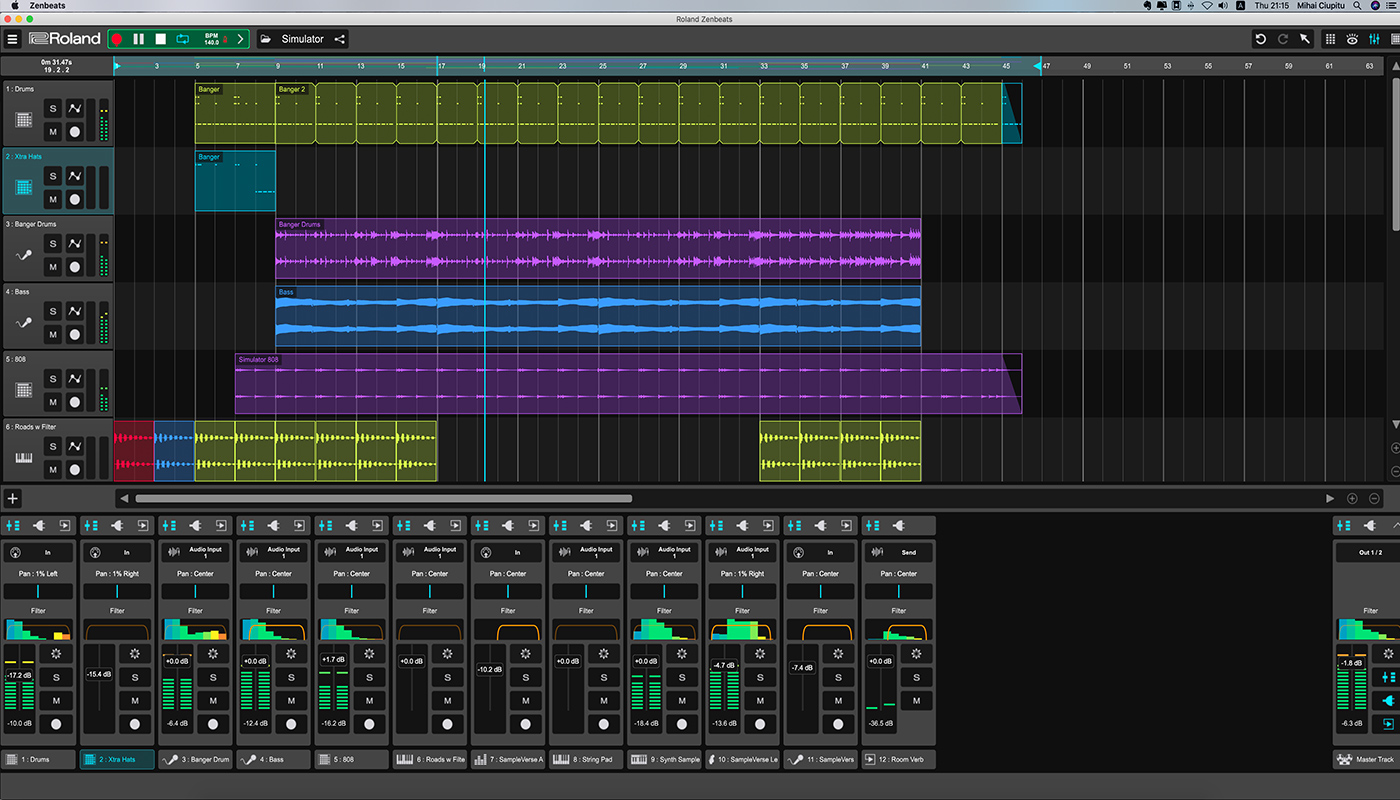The width and height of the screenshot is (1400, 800).
Task: Expand the transport bar chevron arrow
Action: (240, 39)
